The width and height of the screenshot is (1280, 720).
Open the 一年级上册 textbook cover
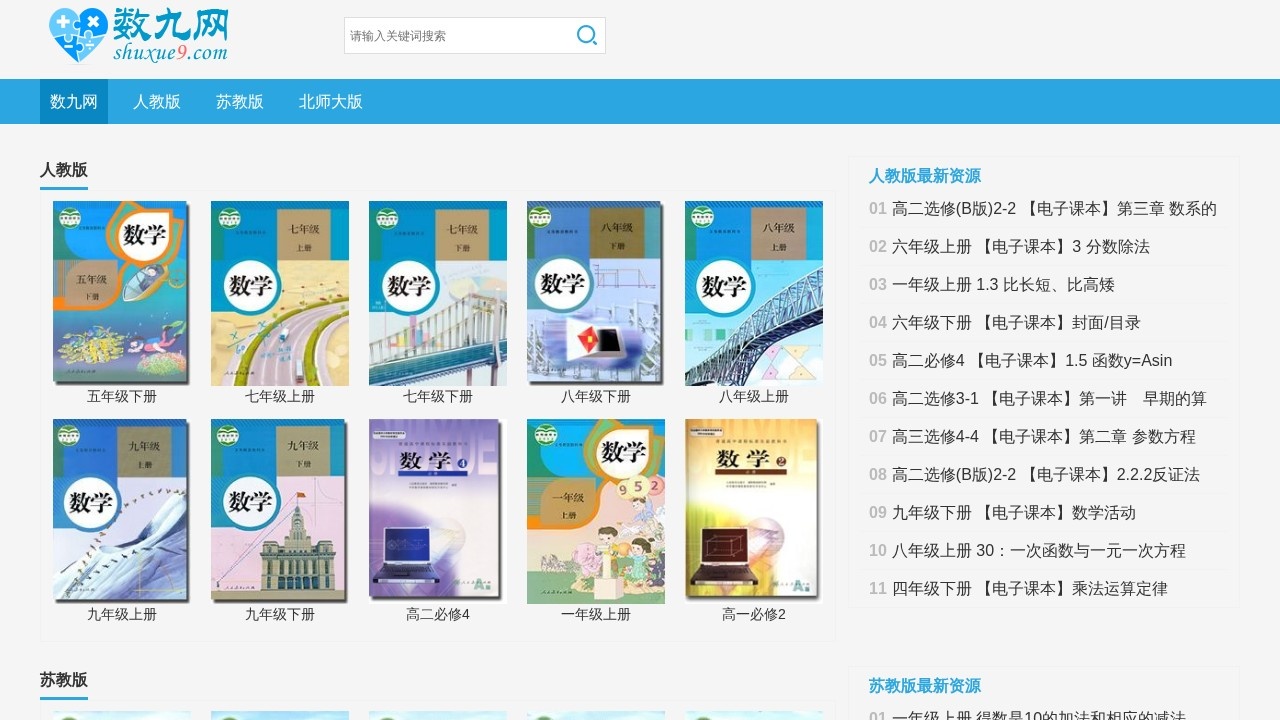point(595,510)
